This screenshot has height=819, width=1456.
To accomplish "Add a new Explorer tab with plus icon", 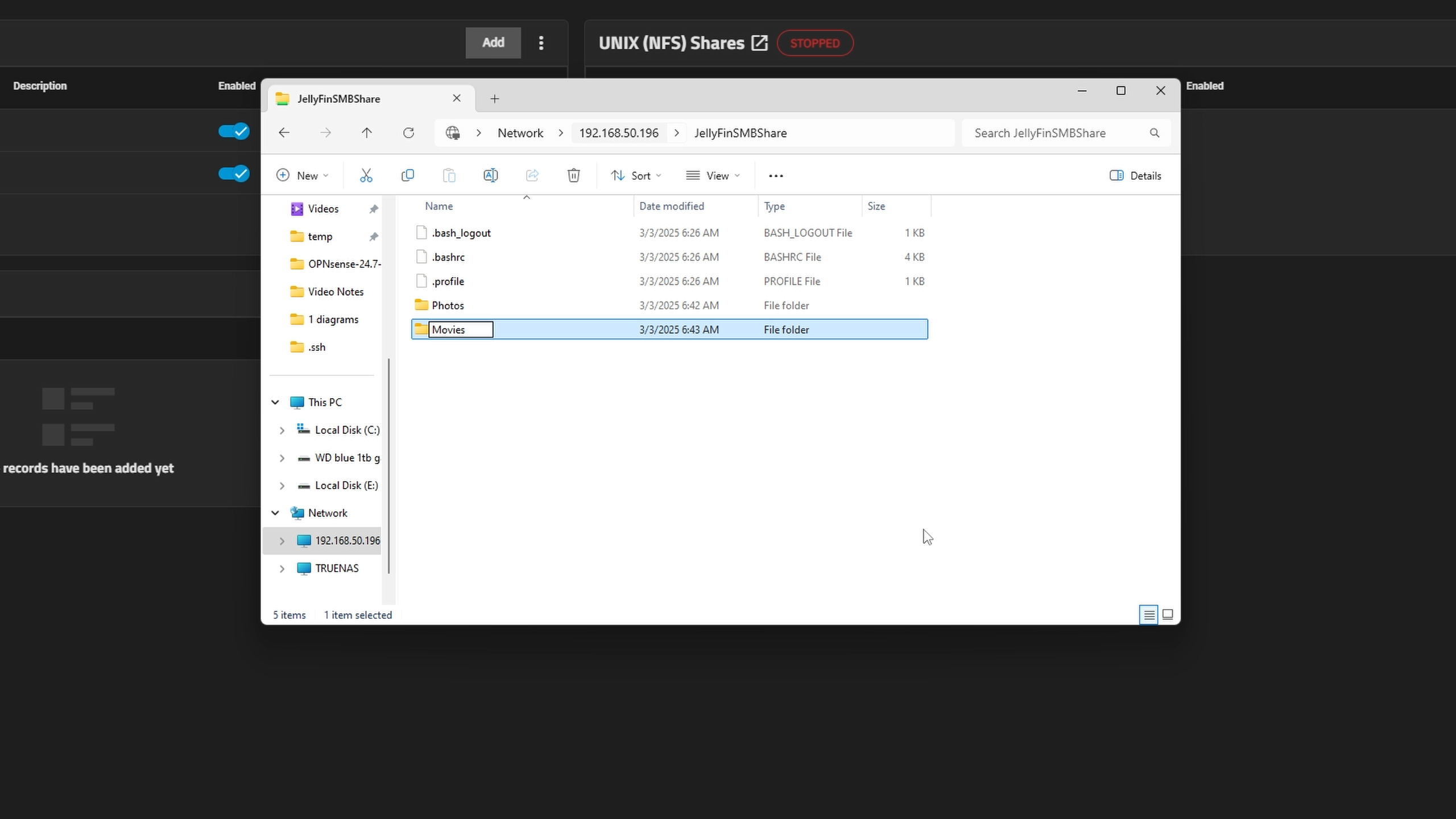I will click(494, 99).
